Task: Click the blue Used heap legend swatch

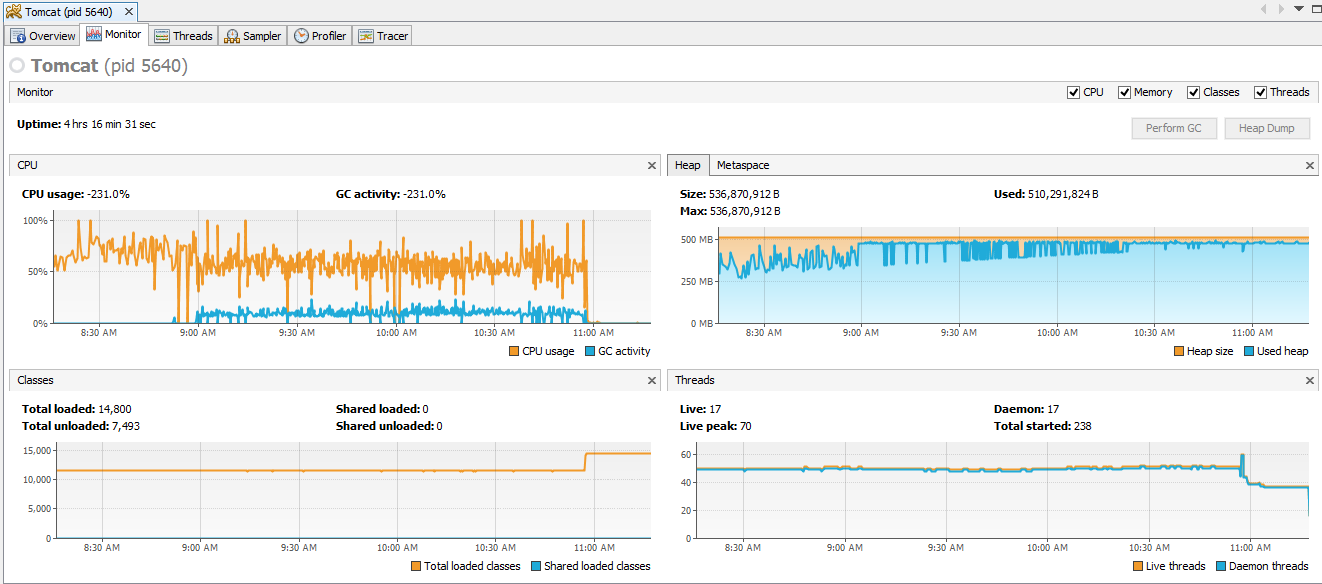Action: 1249,351
